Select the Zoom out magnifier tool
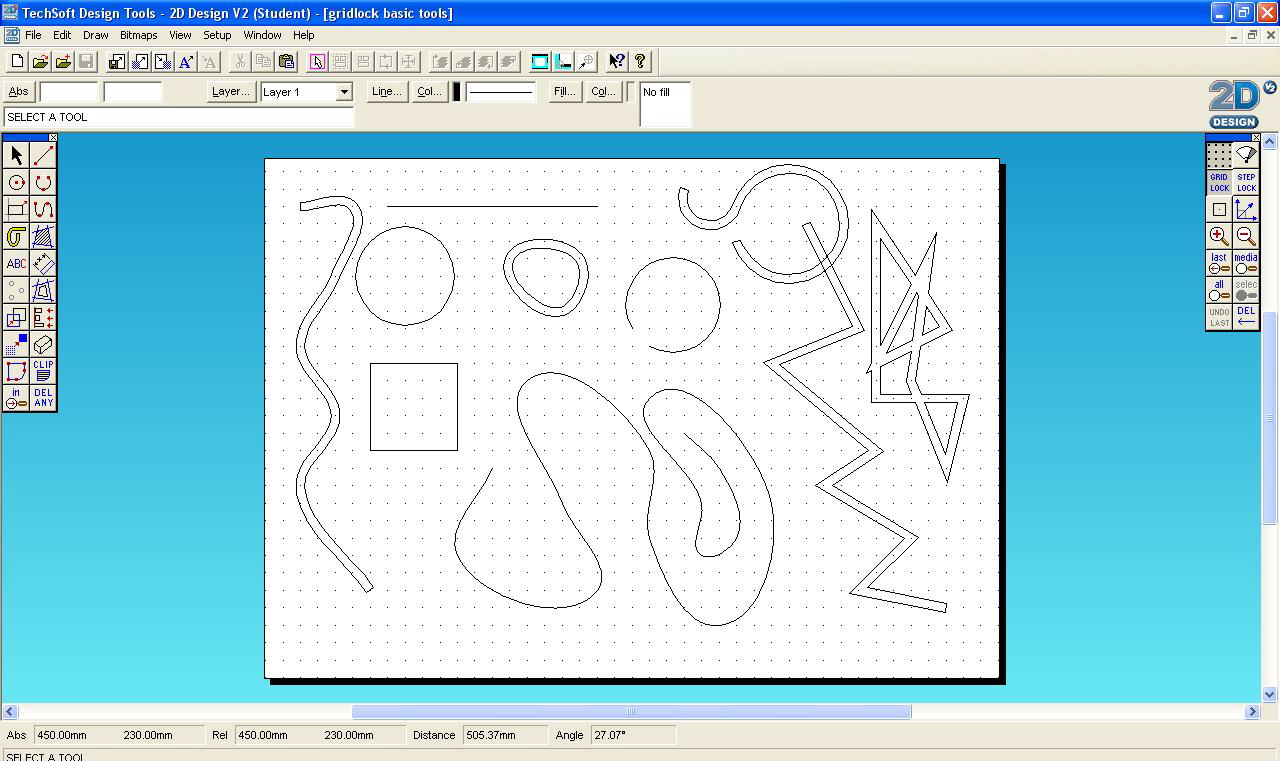Screen dimensions: 1280x761 tap(1246, 237)
